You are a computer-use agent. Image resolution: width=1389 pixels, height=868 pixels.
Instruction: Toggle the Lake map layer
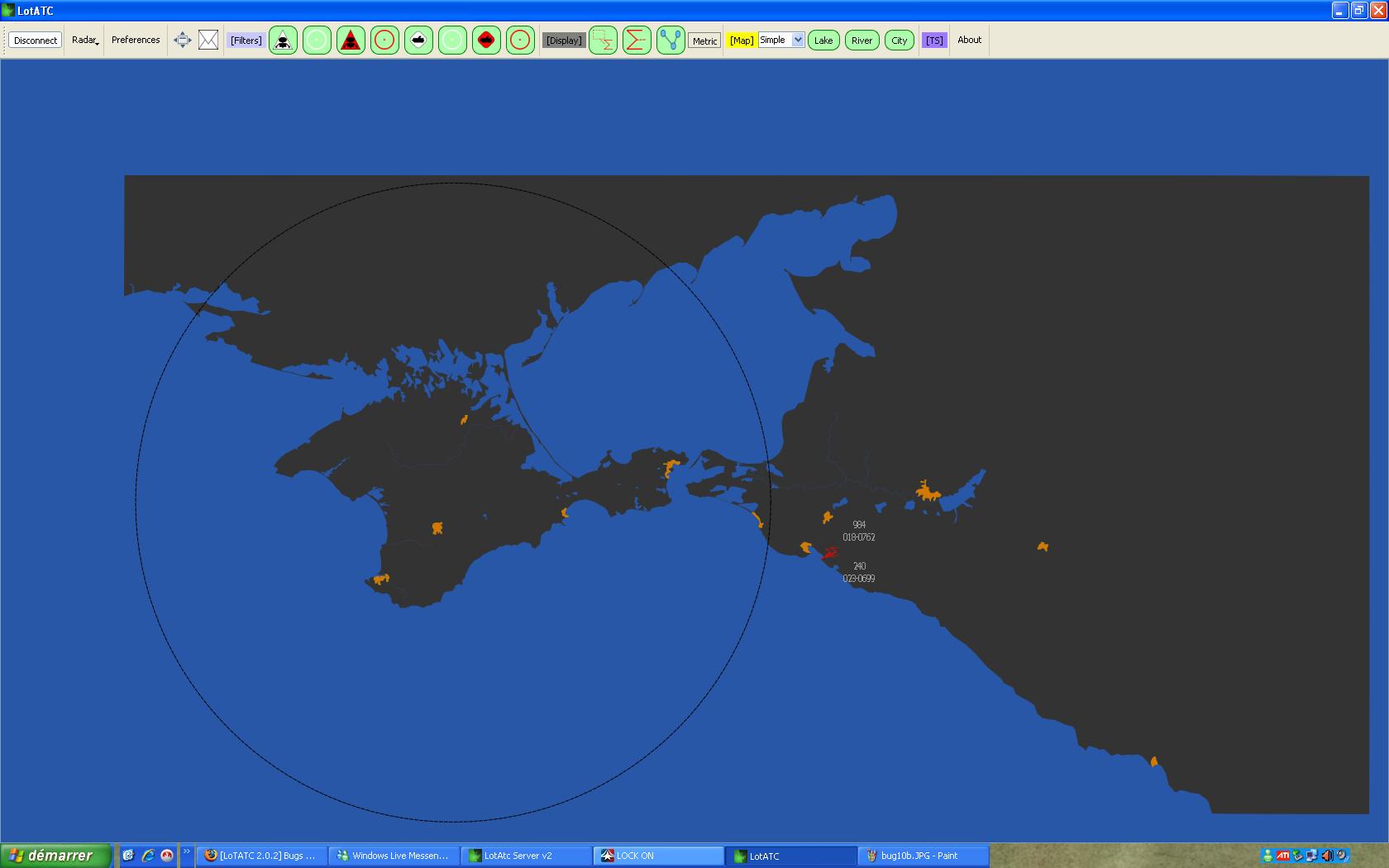(823, 41)
